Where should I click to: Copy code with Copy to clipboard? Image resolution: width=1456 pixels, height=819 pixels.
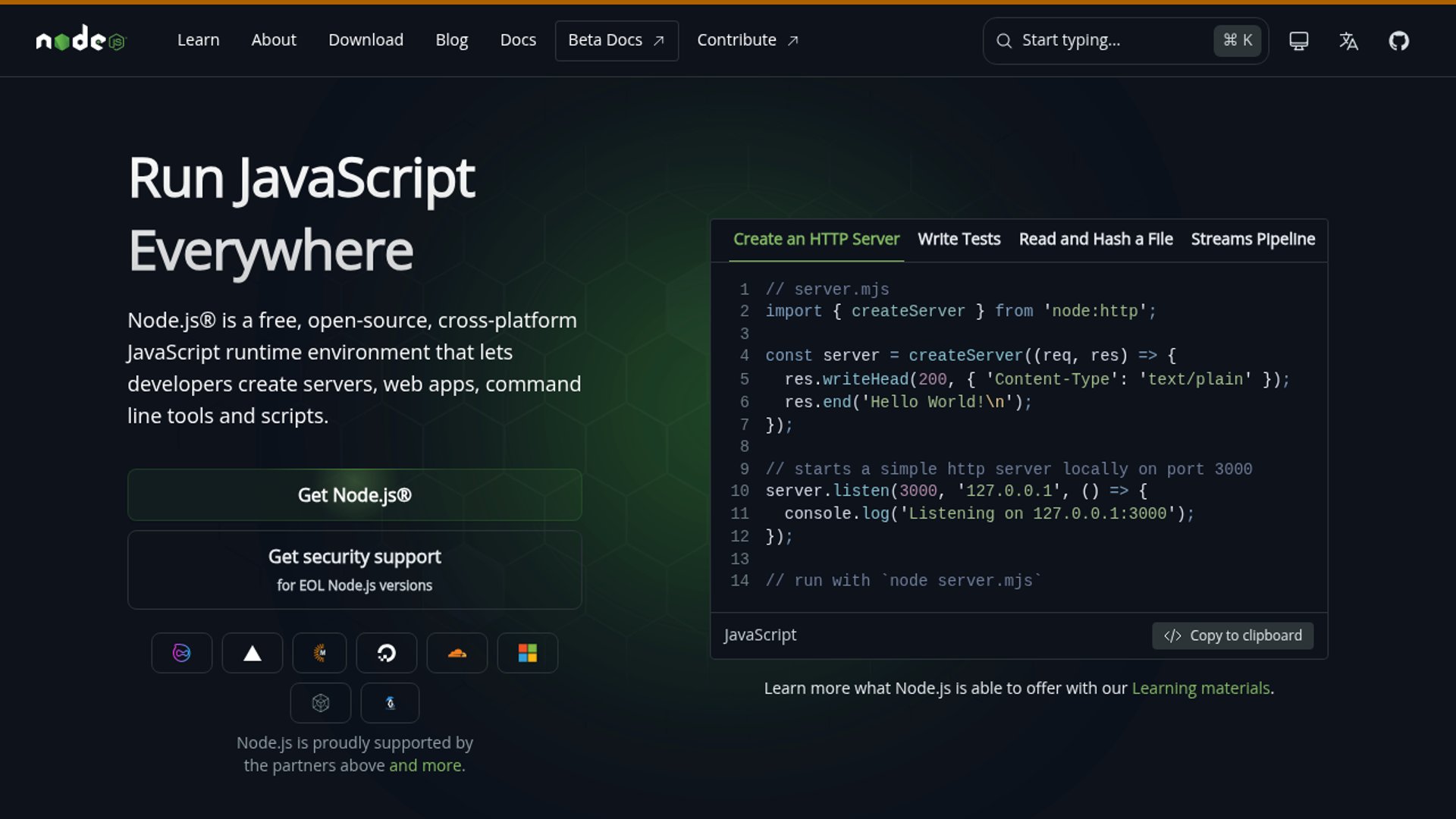click(1233, 635)
